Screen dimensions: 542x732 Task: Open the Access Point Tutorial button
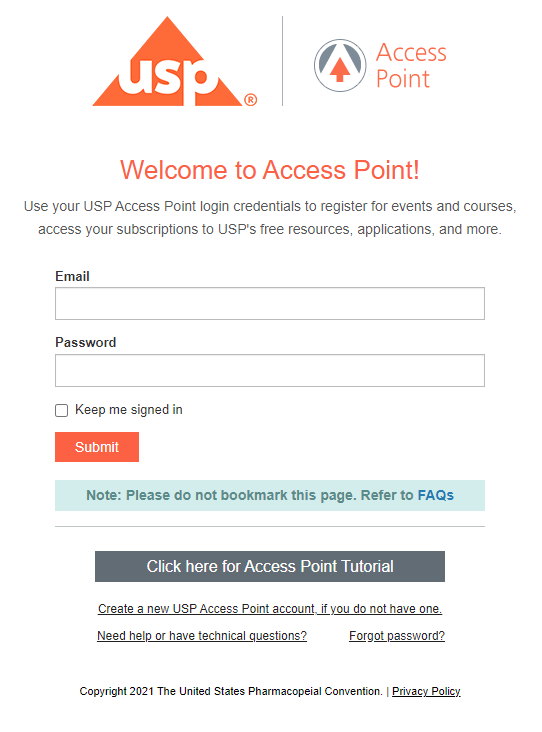coord(270,566)
